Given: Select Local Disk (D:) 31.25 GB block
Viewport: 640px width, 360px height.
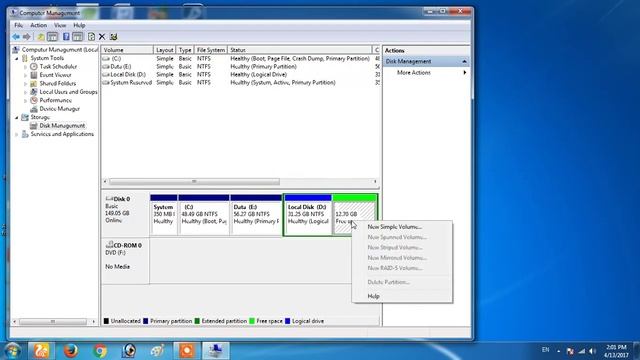Looking at the screenshot, I should (x=308, y=215).
